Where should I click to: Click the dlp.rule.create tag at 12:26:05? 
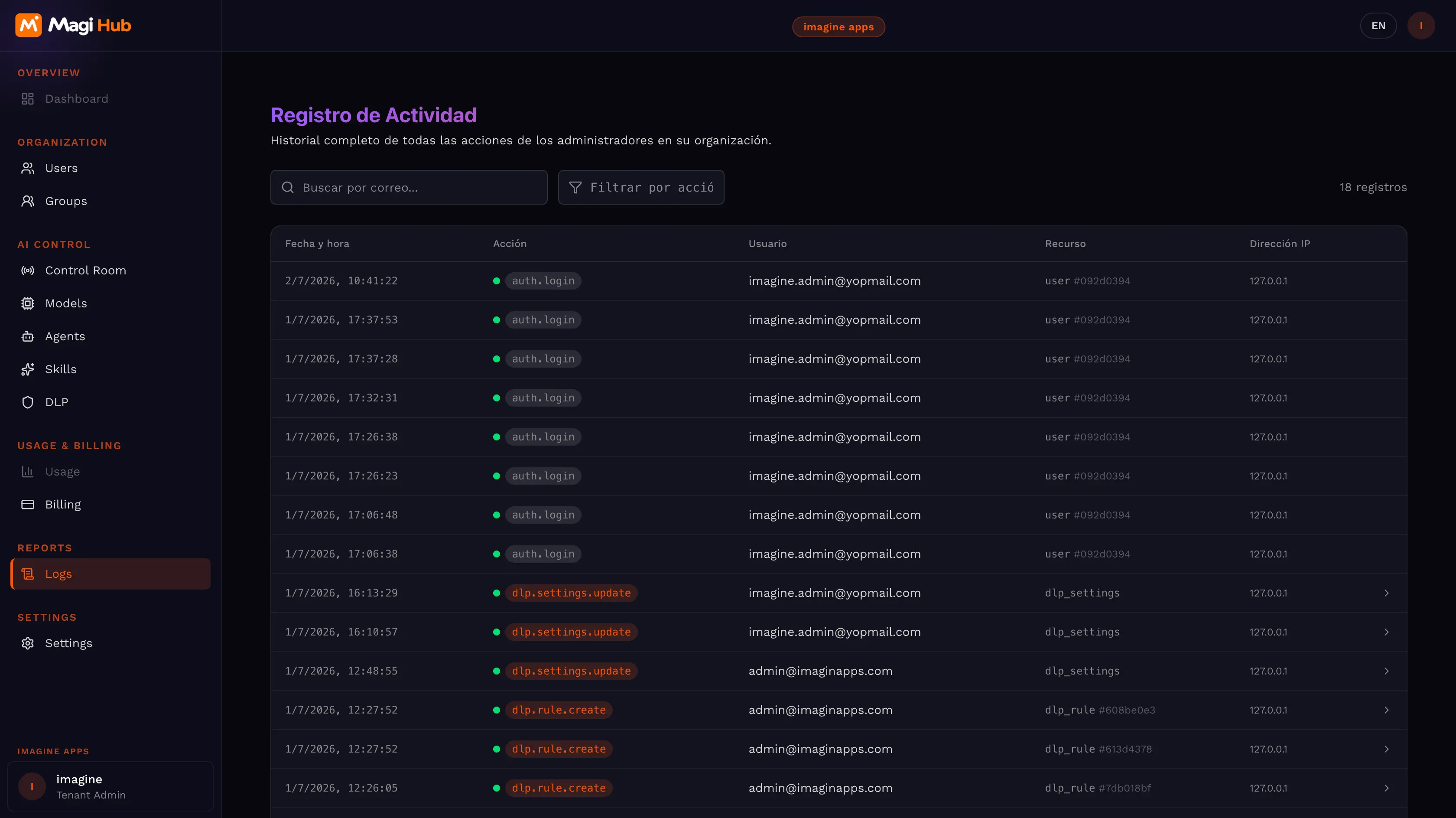pyautogui.click(x=559, y=788)
